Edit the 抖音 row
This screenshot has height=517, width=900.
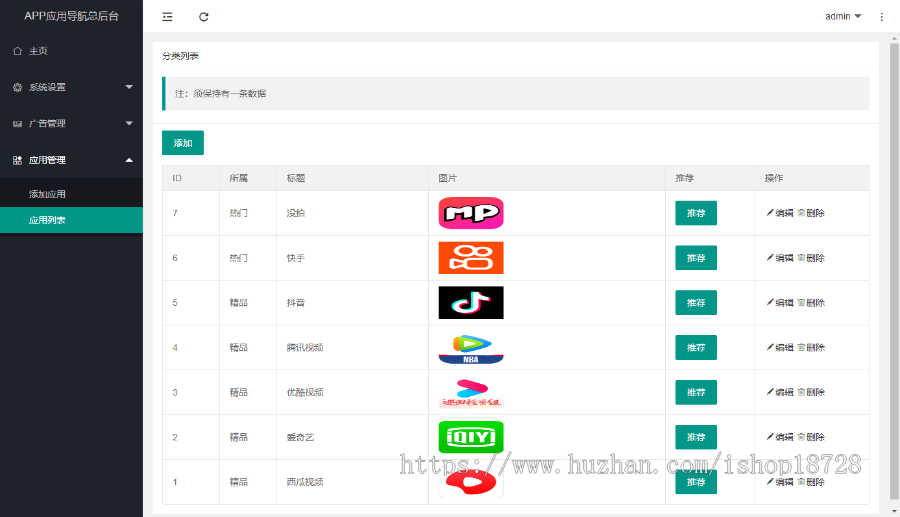click(x=779, y=302)
